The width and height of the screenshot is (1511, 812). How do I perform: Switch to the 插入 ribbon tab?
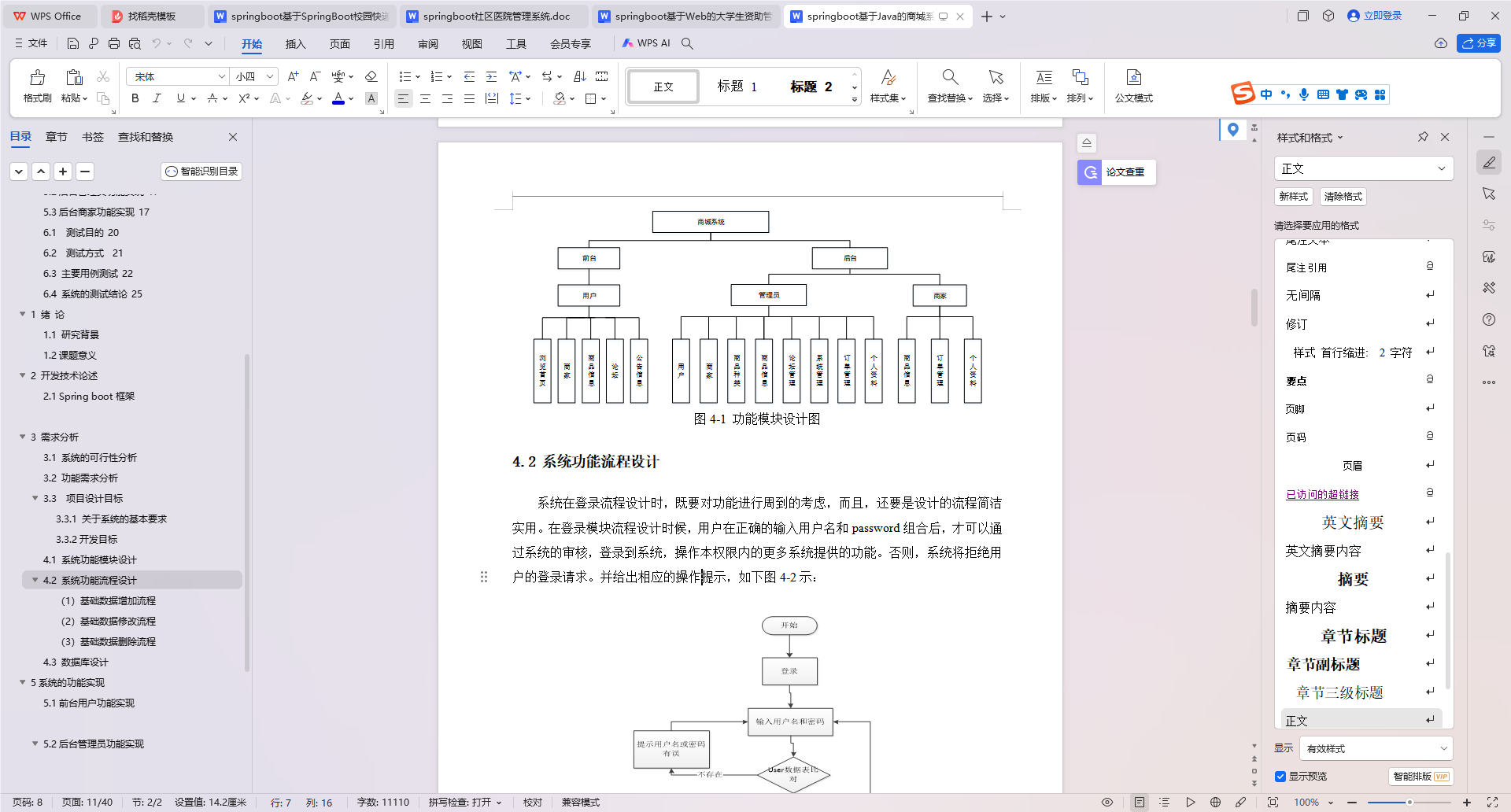[295, 44]
